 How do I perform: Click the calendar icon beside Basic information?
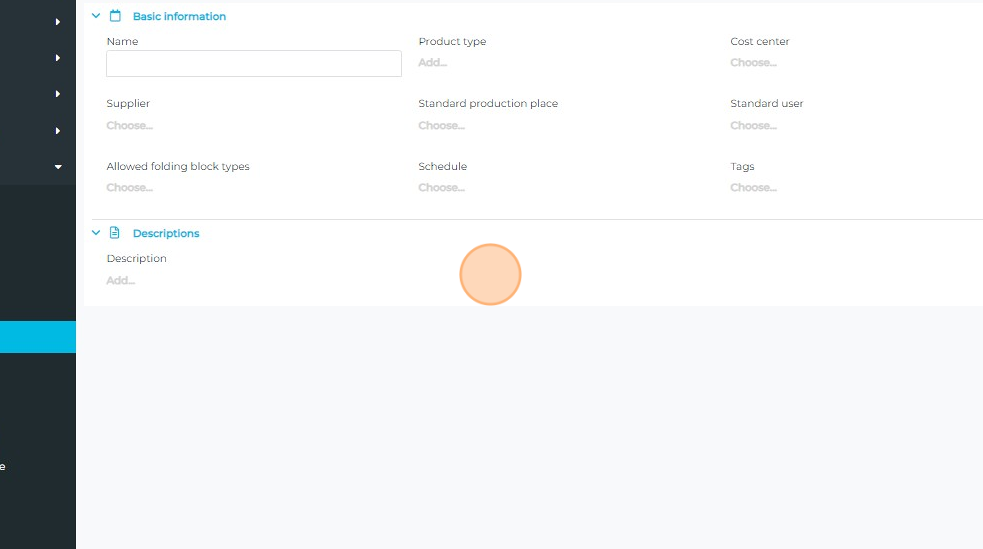pyautogui.click(x=115, y=16)
